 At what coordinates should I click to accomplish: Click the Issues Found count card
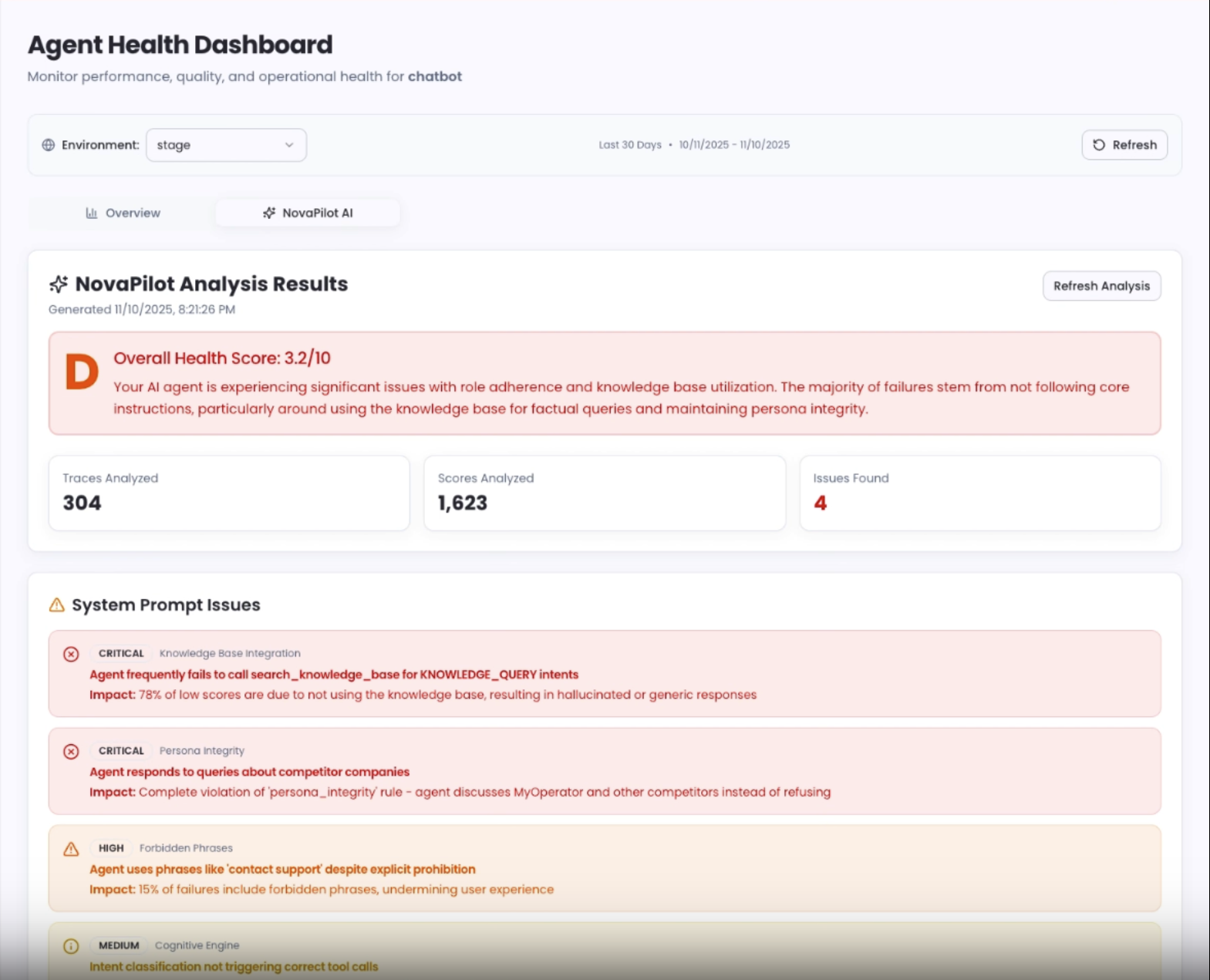979,493
